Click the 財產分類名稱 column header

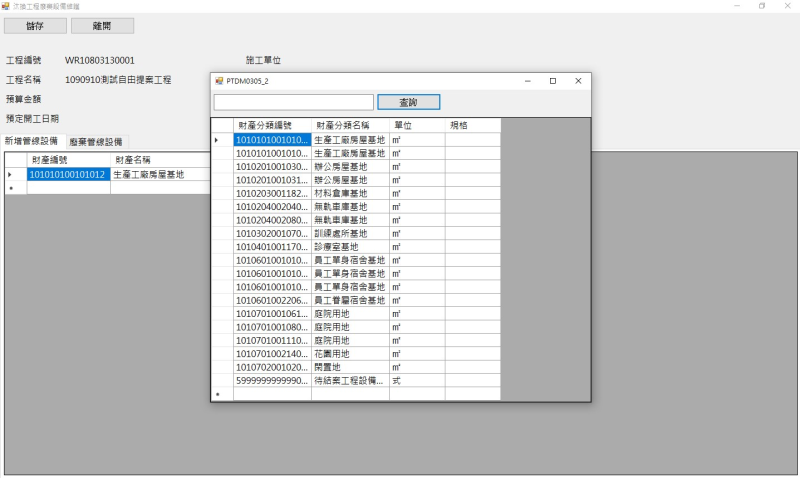[350, 125]
